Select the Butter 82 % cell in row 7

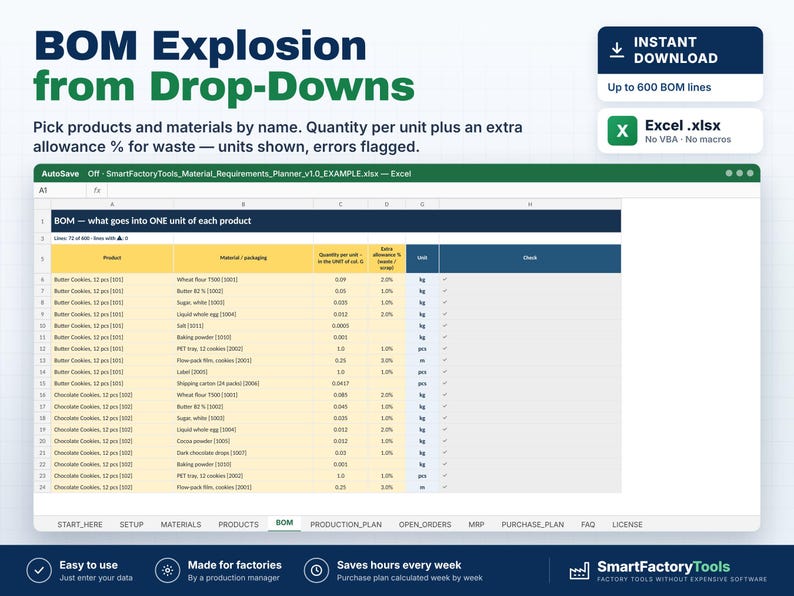[243, 291]
